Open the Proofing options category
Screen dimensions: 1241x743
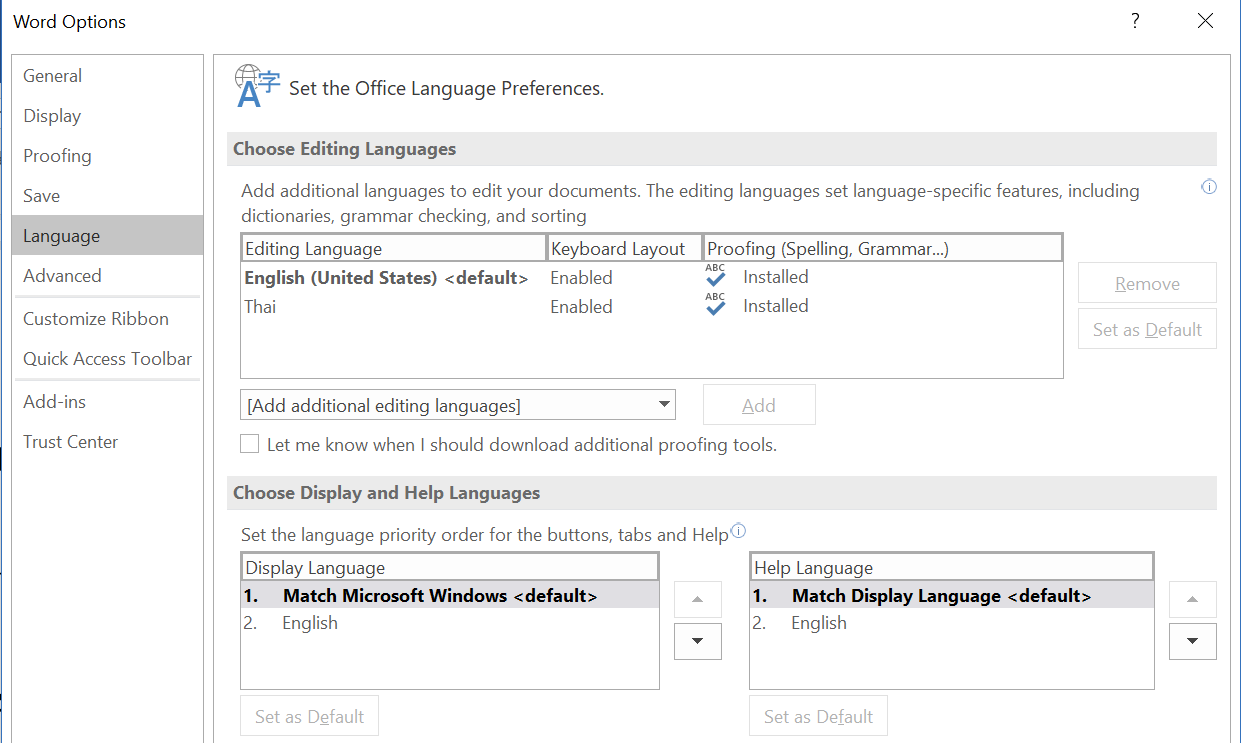point(57,156)
